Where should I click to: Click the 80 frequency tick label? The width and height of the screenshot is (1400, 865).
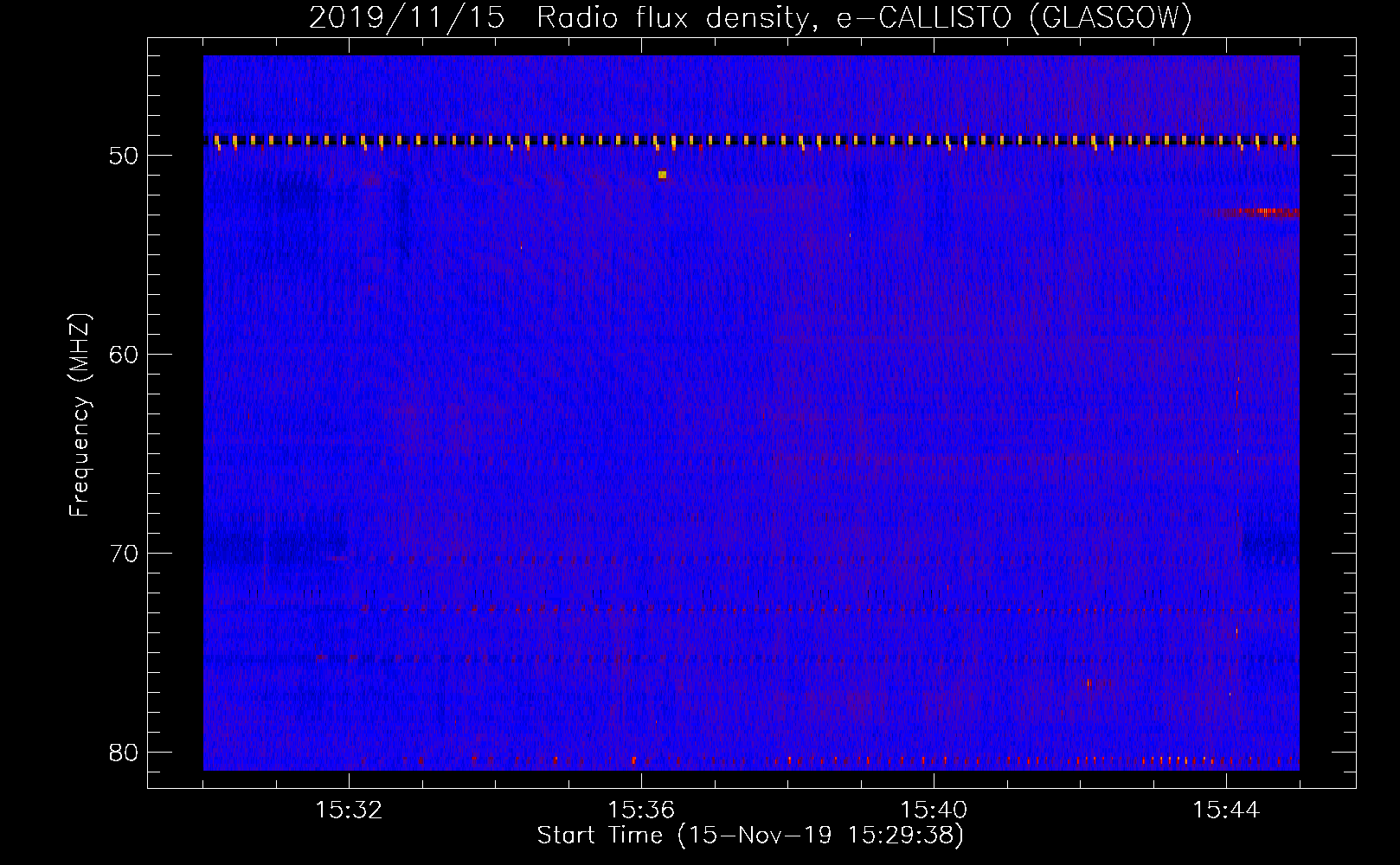point(125,753)
